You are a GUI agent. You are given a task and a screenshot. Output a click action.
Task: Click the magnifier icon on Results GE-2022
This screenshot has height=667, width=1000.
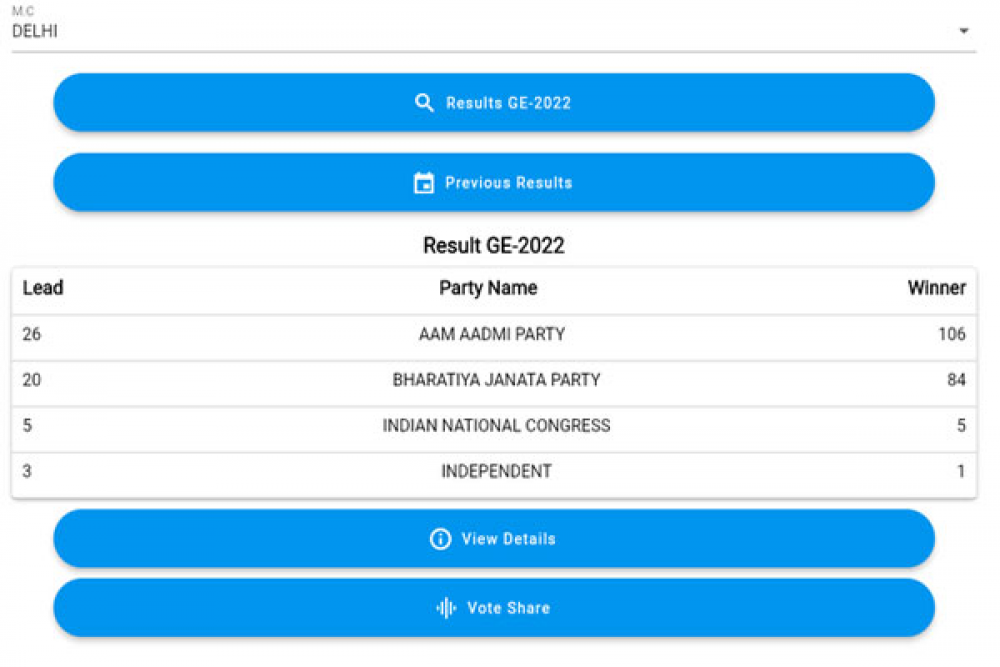tap(424, 103)
